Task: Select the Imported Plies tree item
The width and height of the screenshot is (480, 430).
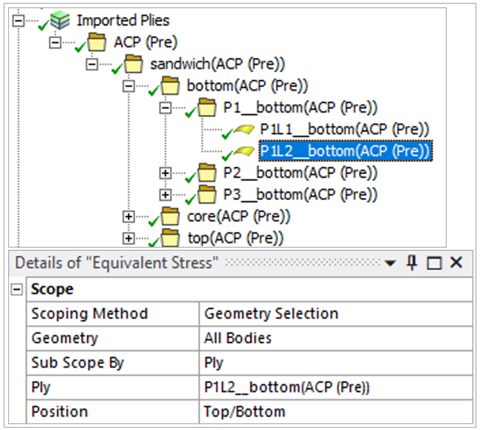Action: [123, 20]
